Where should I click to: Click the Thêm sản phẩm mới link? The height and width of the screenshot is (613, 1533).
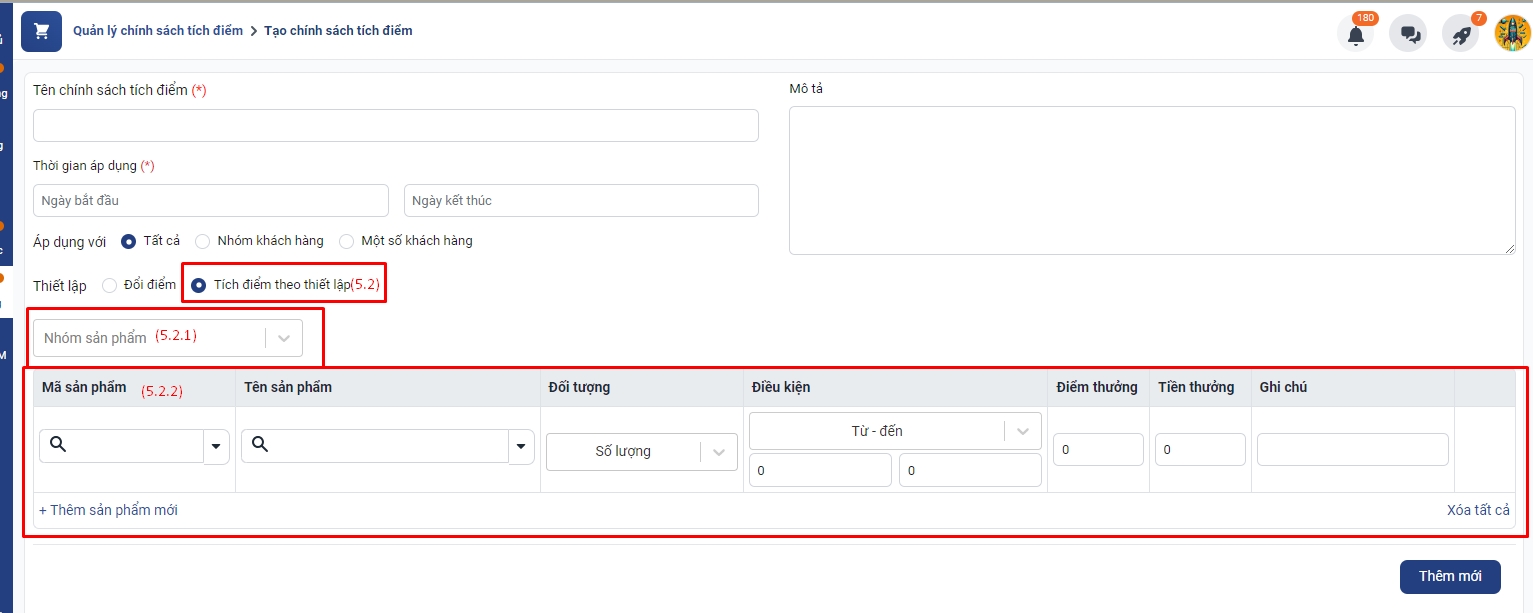(x=108, y=510)
